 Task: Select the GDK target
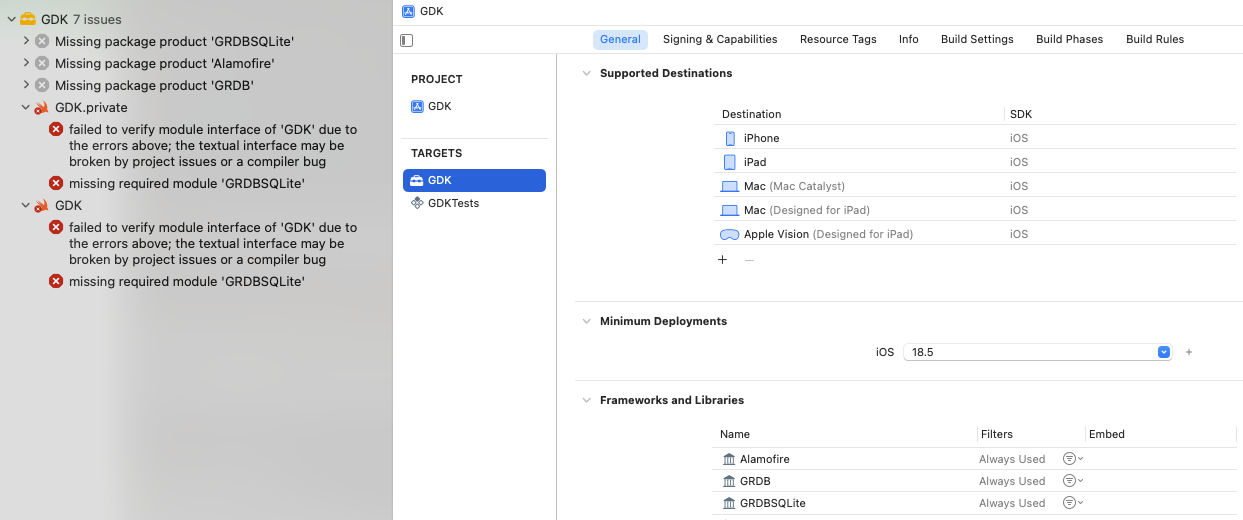tap(474, 180)
